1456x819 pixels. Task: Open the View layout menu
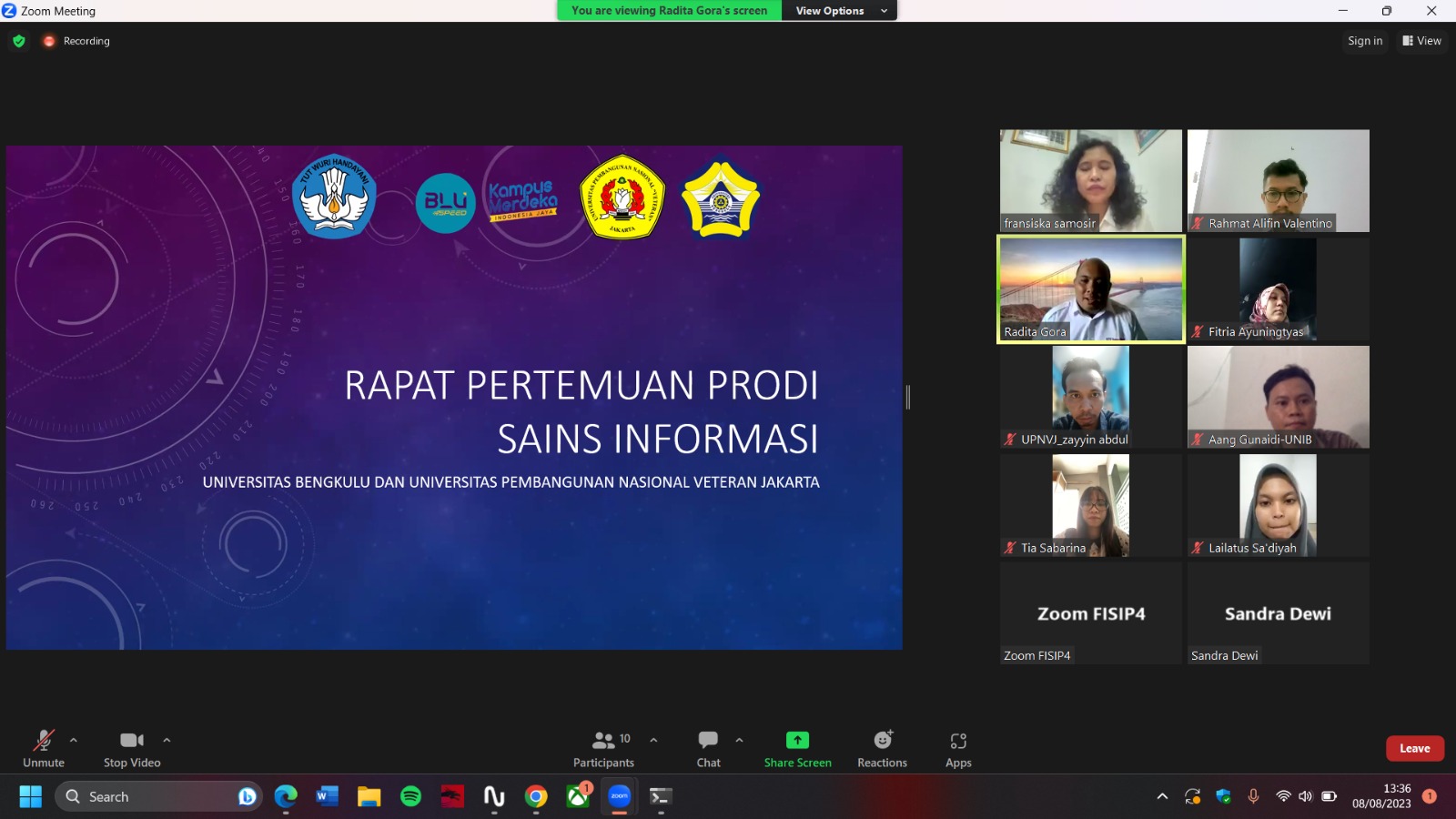(x=1421, y=41)
